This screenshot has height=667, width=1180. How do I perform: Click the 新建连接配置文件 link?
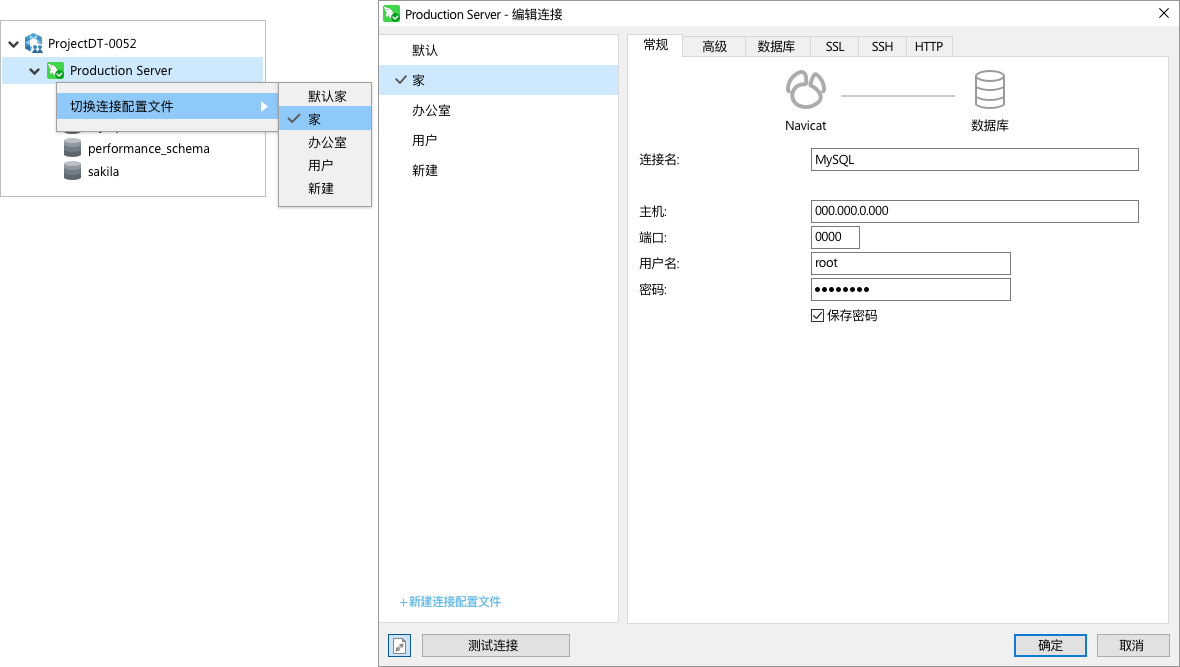tap(450, 602)
